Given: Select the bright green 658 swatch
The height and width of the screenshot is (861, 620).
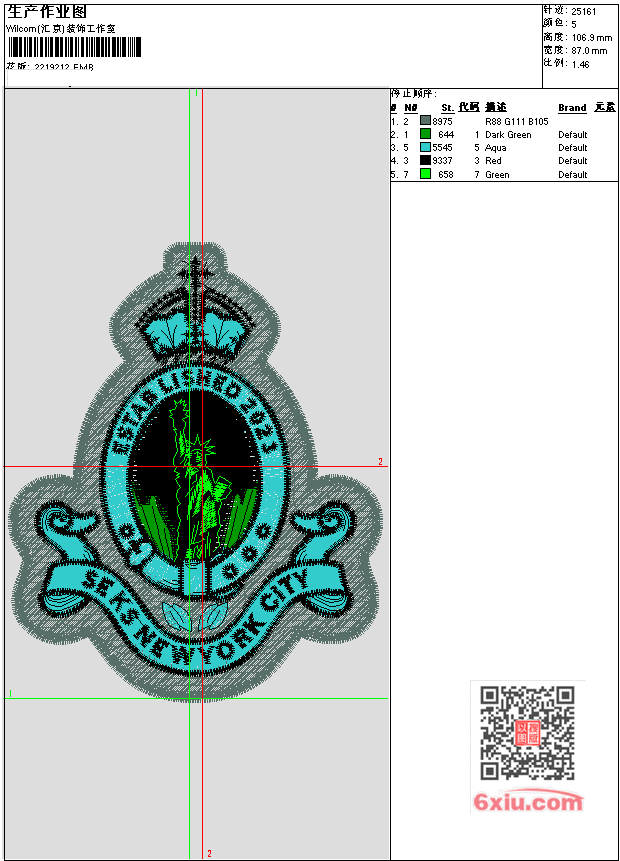Looking at the screenshot, I should (x=425, y=174).
